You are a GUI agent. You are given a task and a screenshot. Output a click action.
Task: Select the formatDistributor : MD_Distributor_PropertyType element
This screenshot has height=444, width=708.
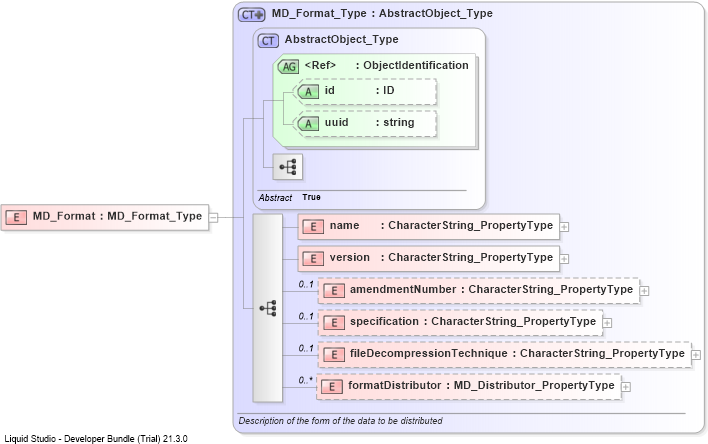[469, 387]
